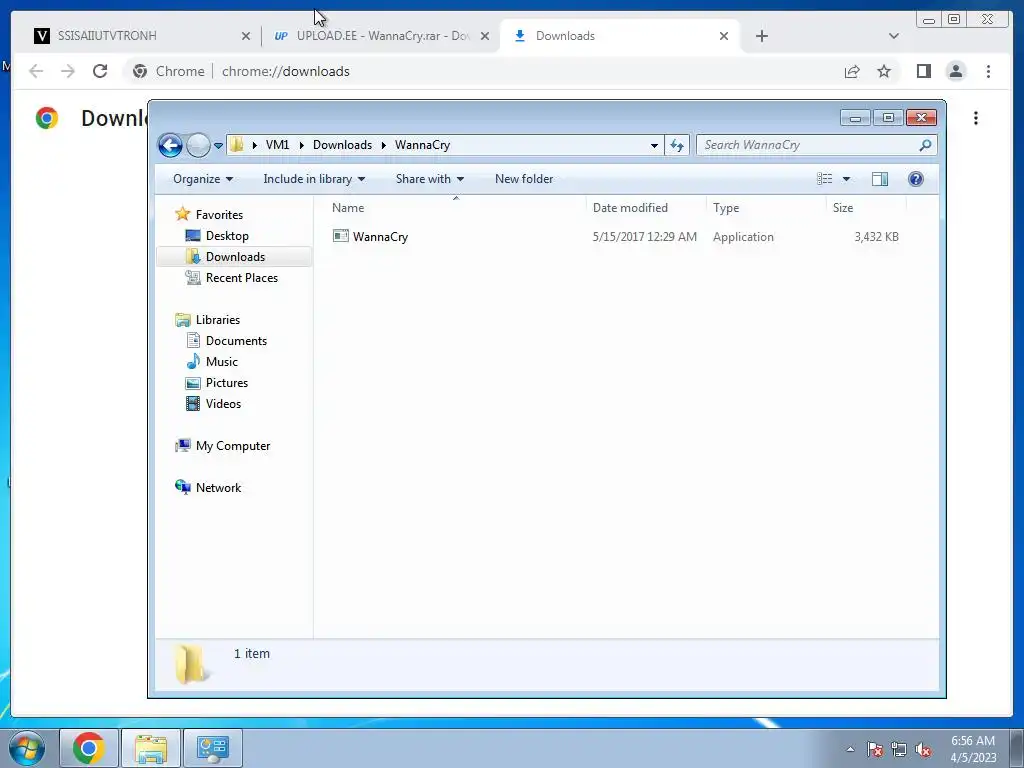Image resolution: width=1024 pixels, height=768 pixels.
Task: Click Chrome's forward arrow
Action: (x=68, y=71)
